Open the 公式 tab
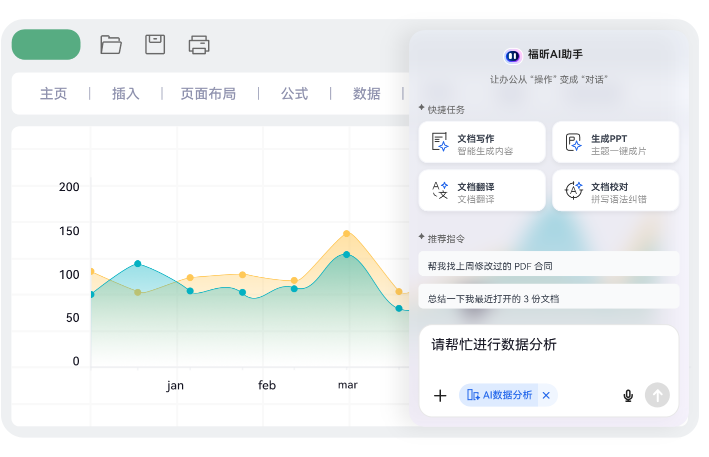709x457 pixels. point(294,94)
